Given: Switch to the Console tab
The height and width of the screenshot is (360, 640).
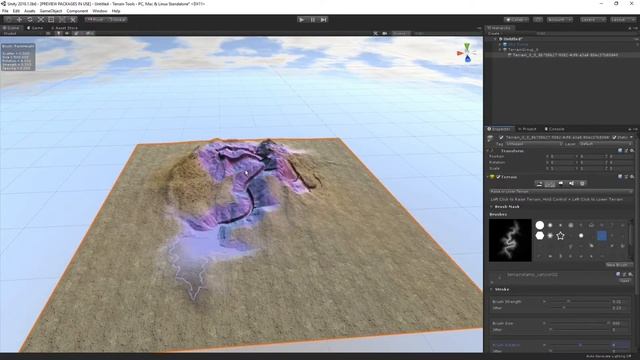Looking at the screenshot, I should point(555,129).
